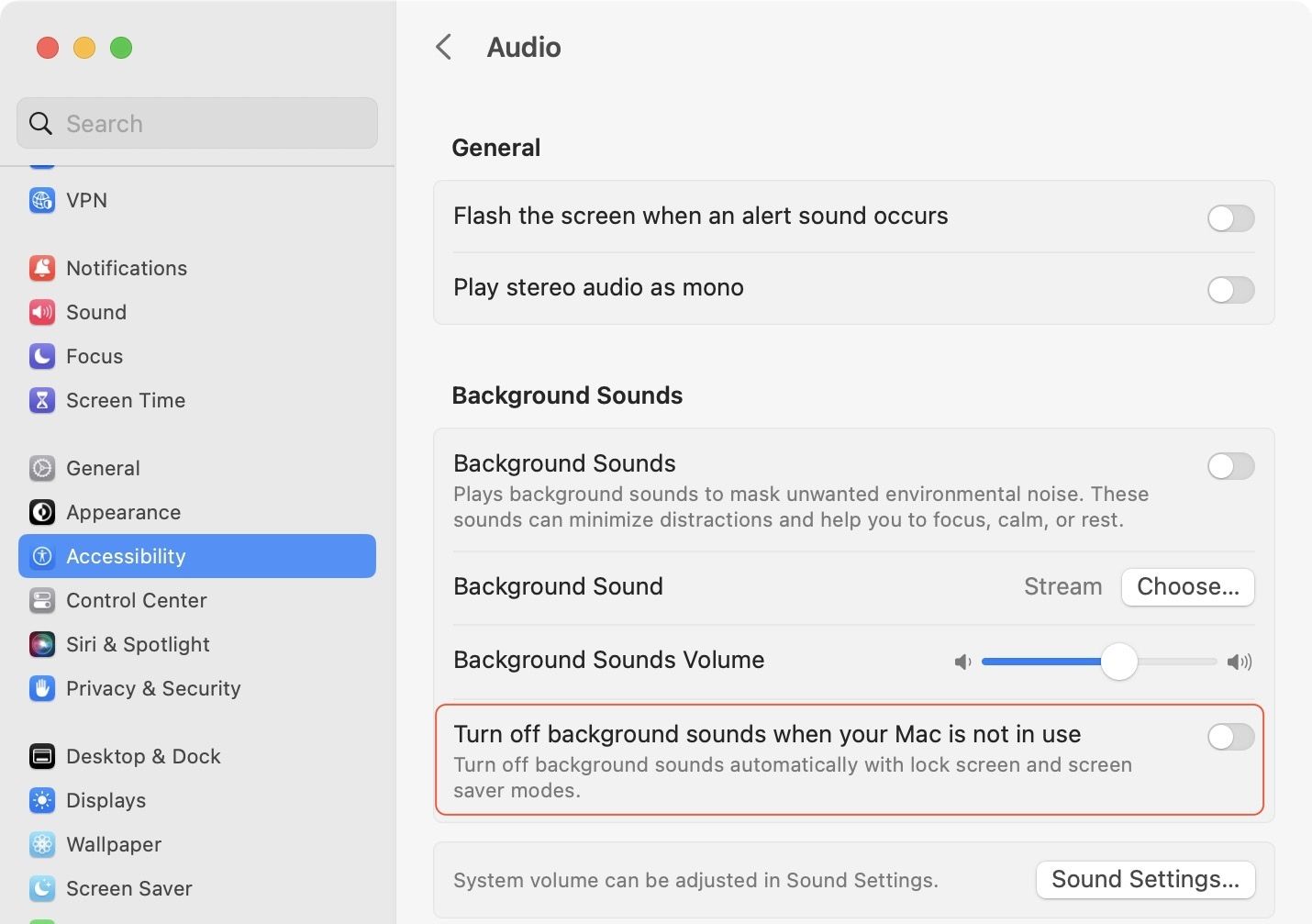Toggle Play stereo audio as mono
Viewport: 1312px width, 924px height.
click(1230, 290)
